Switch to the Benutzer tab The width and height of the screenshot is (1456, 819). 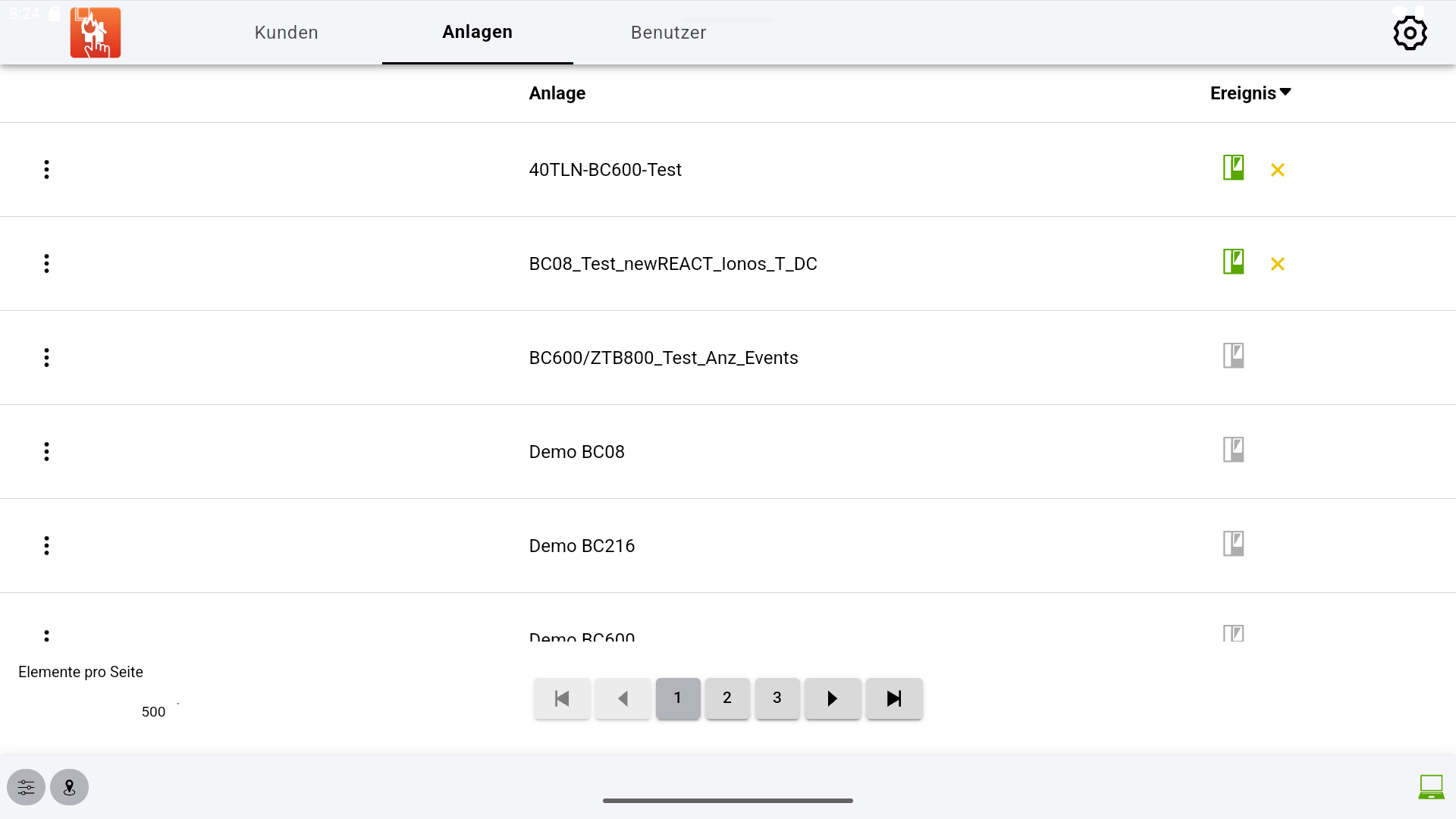click(x=668, y=33)
